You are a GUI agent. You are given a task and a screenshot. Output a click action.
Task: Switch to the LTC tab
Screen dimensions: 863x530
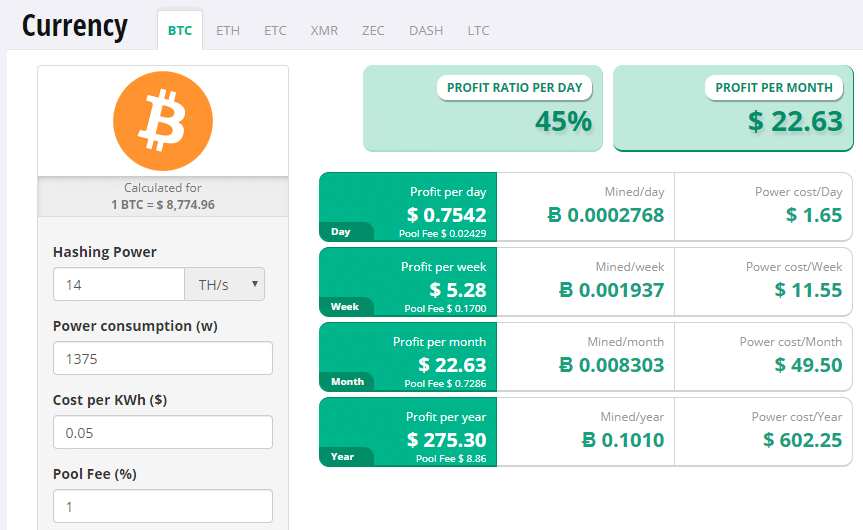pyautogui.click(x=478, y=30)
